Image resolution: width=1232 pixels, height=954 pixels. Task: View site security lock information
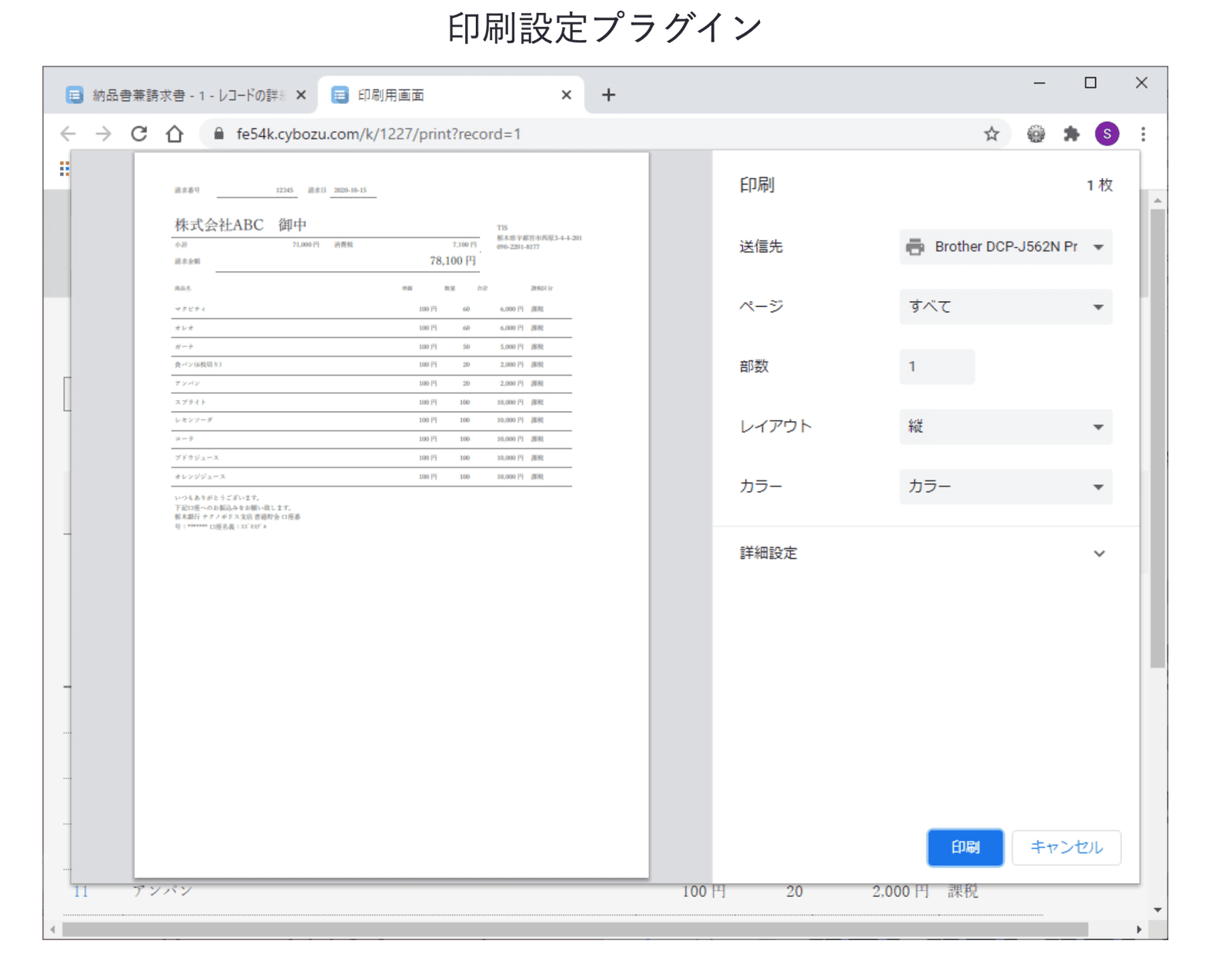click(x=219, y=134)
